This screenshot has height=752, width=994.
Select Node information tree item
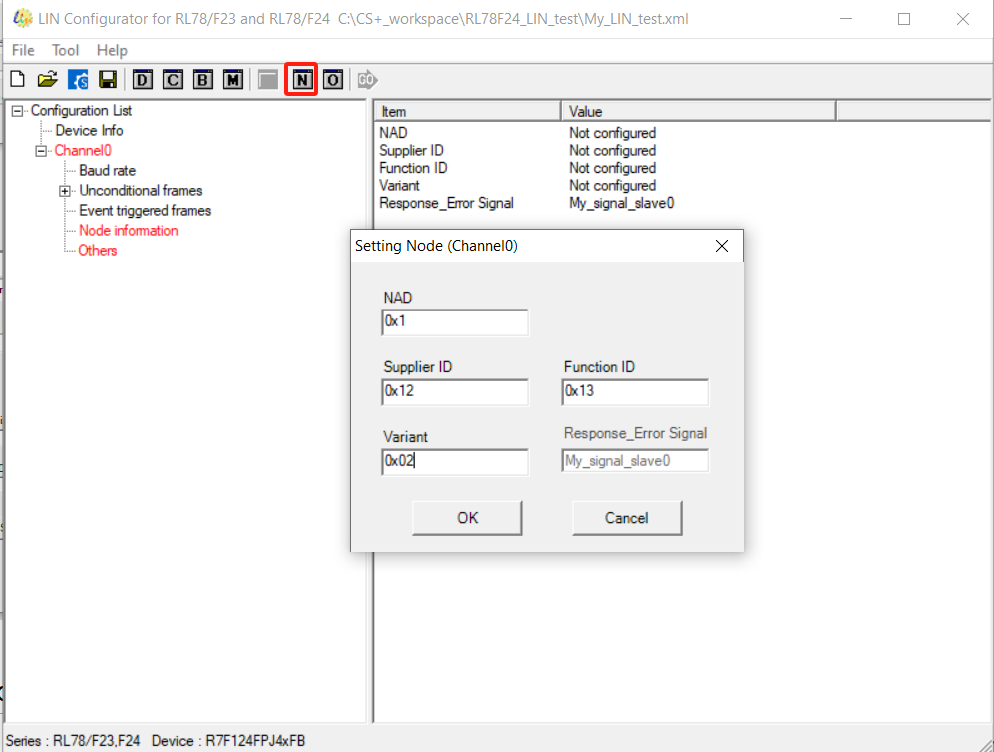click(x=129, y=231)
